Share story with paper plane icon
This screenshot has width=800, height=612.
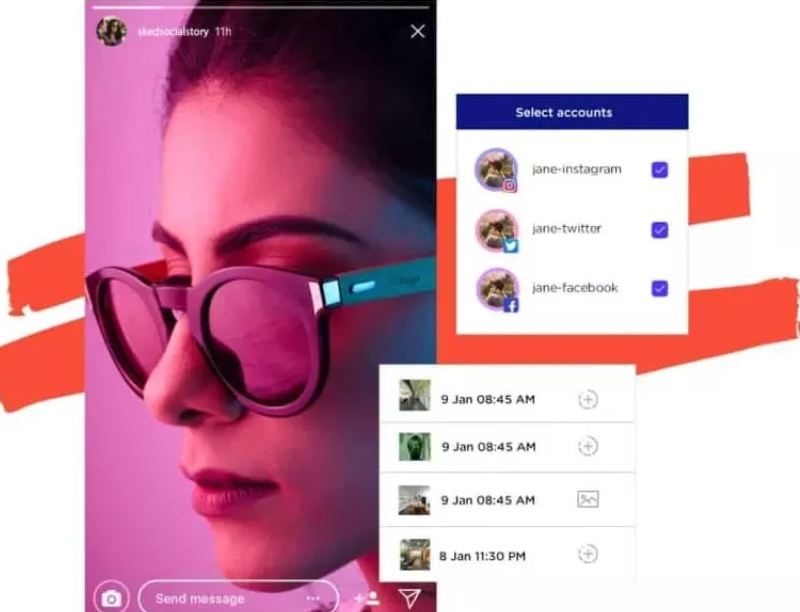tap(410, 598)
